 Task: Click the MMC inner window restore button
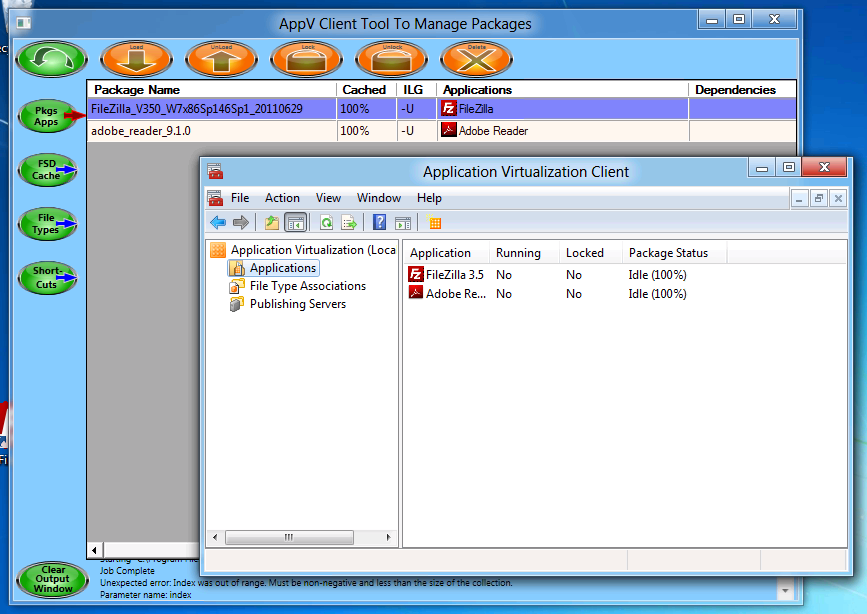click(x=818, y=198)
